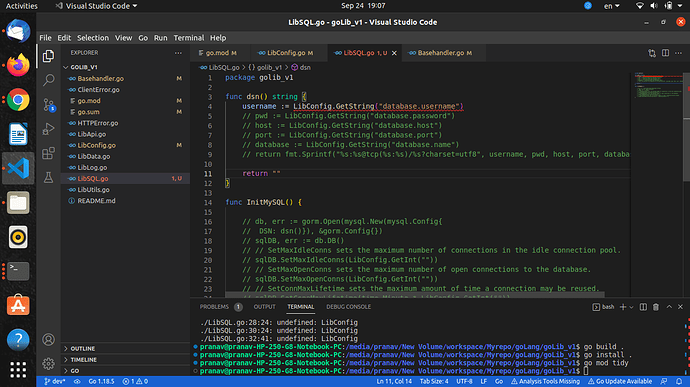Select Go language mode in status bar
Screen dimensions: 690x387
pos(499,381)
